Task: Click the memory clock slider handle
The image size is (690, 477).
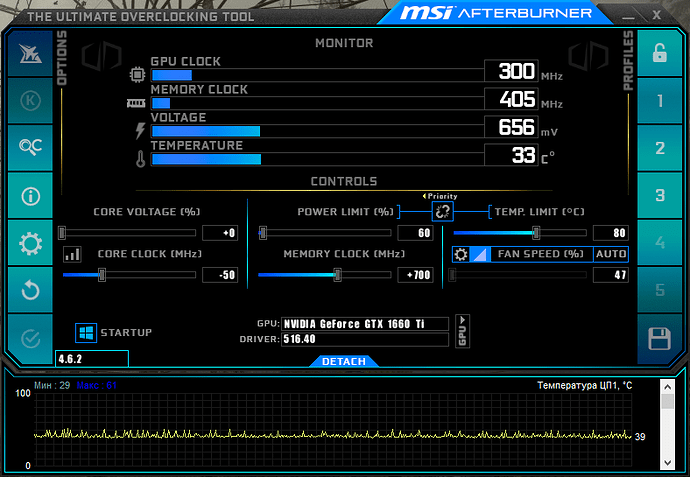Action: [x=338, y=275]
